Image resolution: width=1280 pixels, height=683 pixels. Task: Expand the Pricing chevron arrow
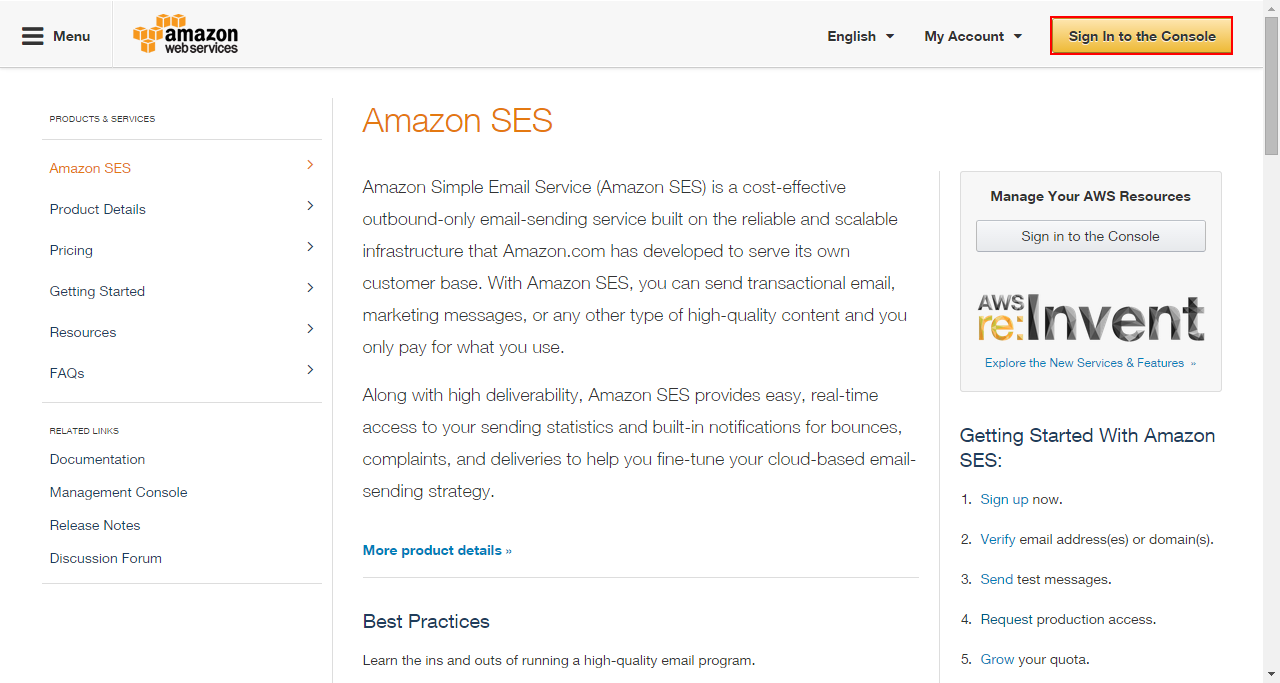click(310, 246)
